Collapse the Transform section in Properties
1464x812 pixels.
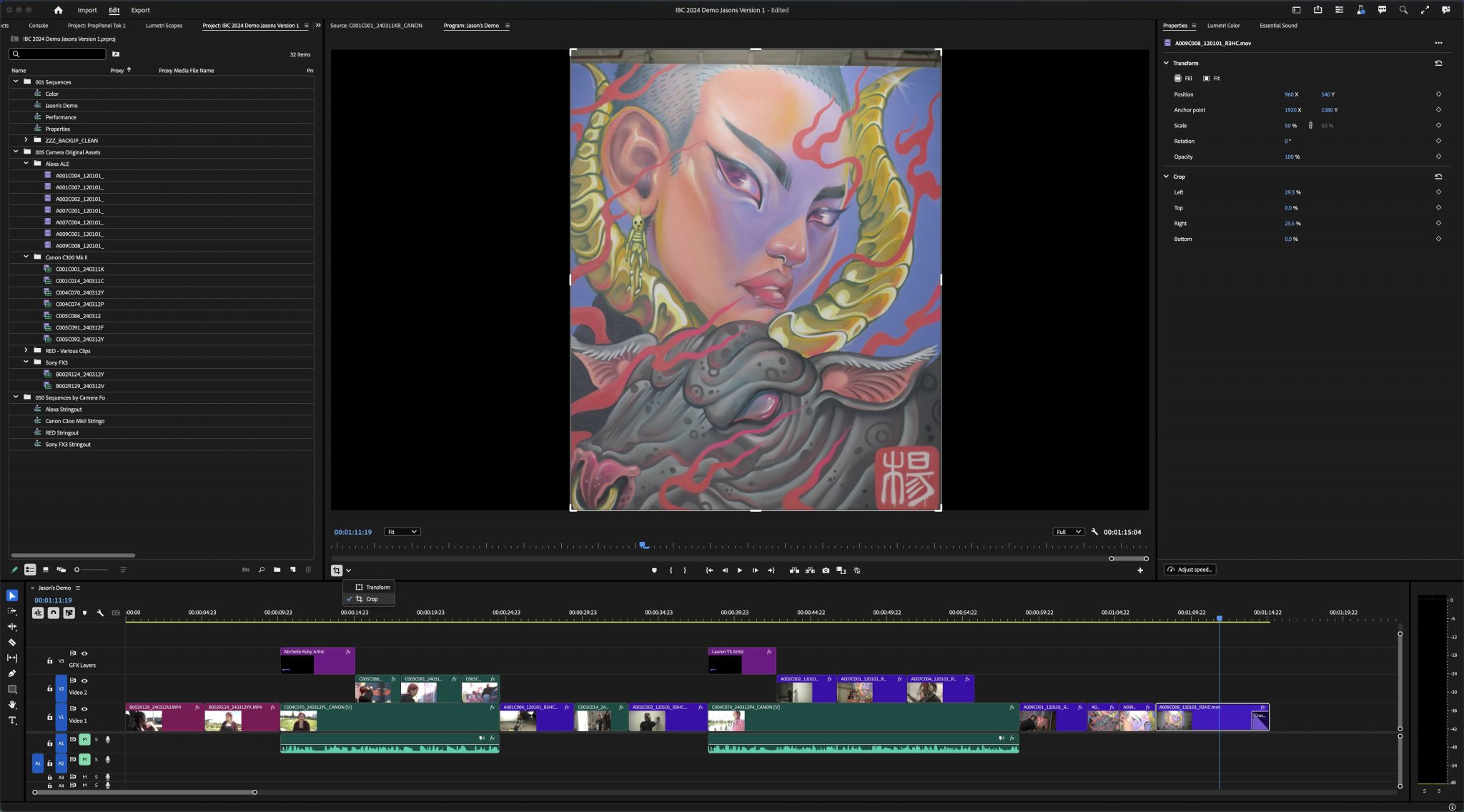pos(1167,63)
